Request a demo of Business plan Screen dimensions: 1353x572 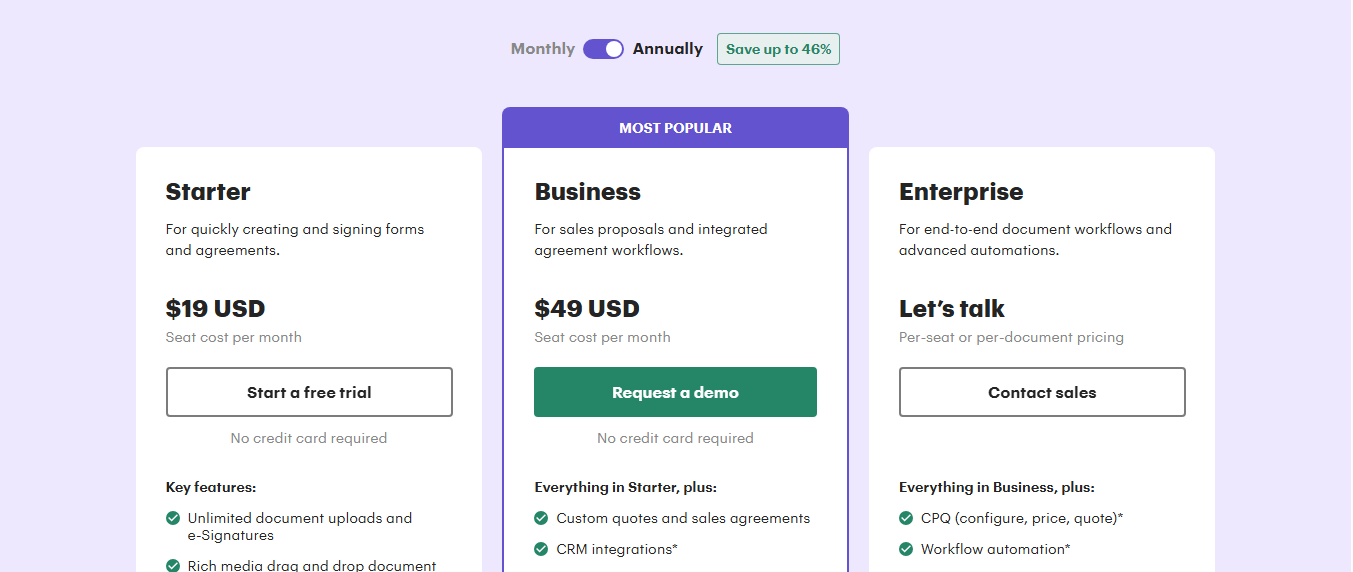pyautogui.click(x=675, y=392)
